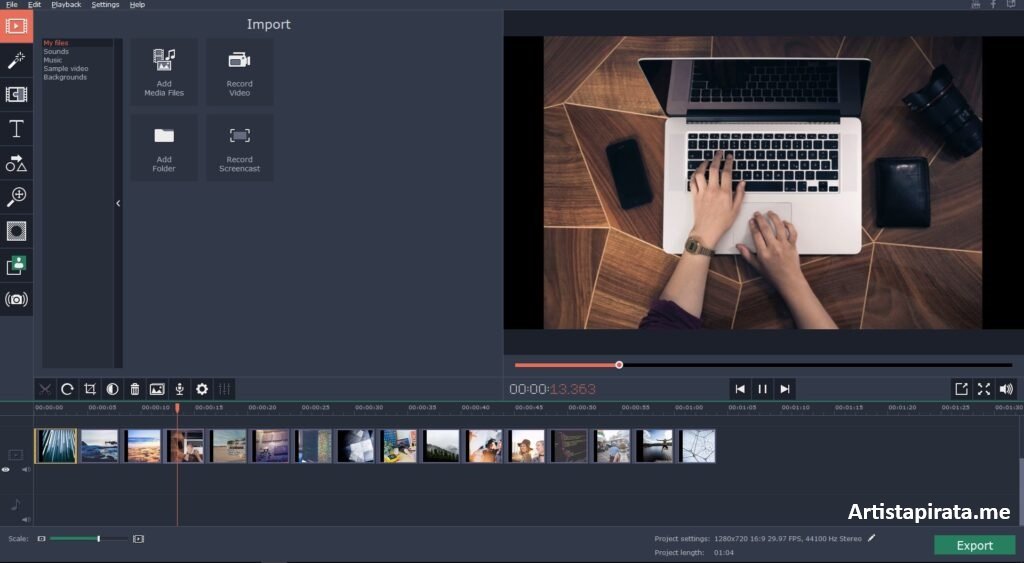1024x563 pixels.
Task: Click the 00:00:13.363 timecode display
Action: [552, 389]
